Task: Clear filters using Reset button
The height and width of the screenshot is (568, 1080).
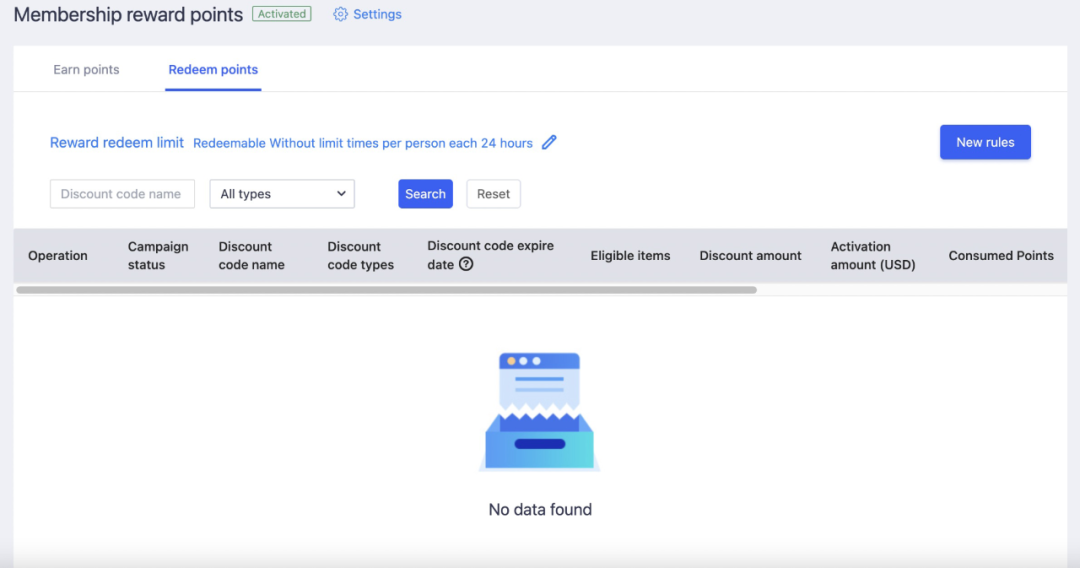Action: click(x=493, y=193)
